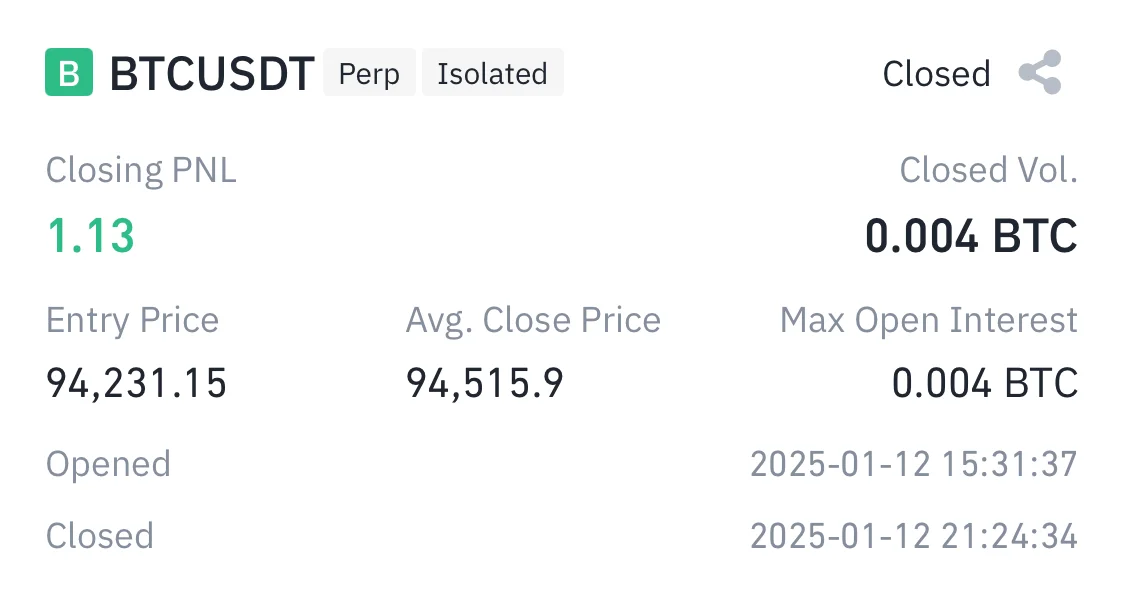This screenshot has height=593, width=1125.
Task: Click the 0.004 BTC max open interest value
Action: point(984,383)
